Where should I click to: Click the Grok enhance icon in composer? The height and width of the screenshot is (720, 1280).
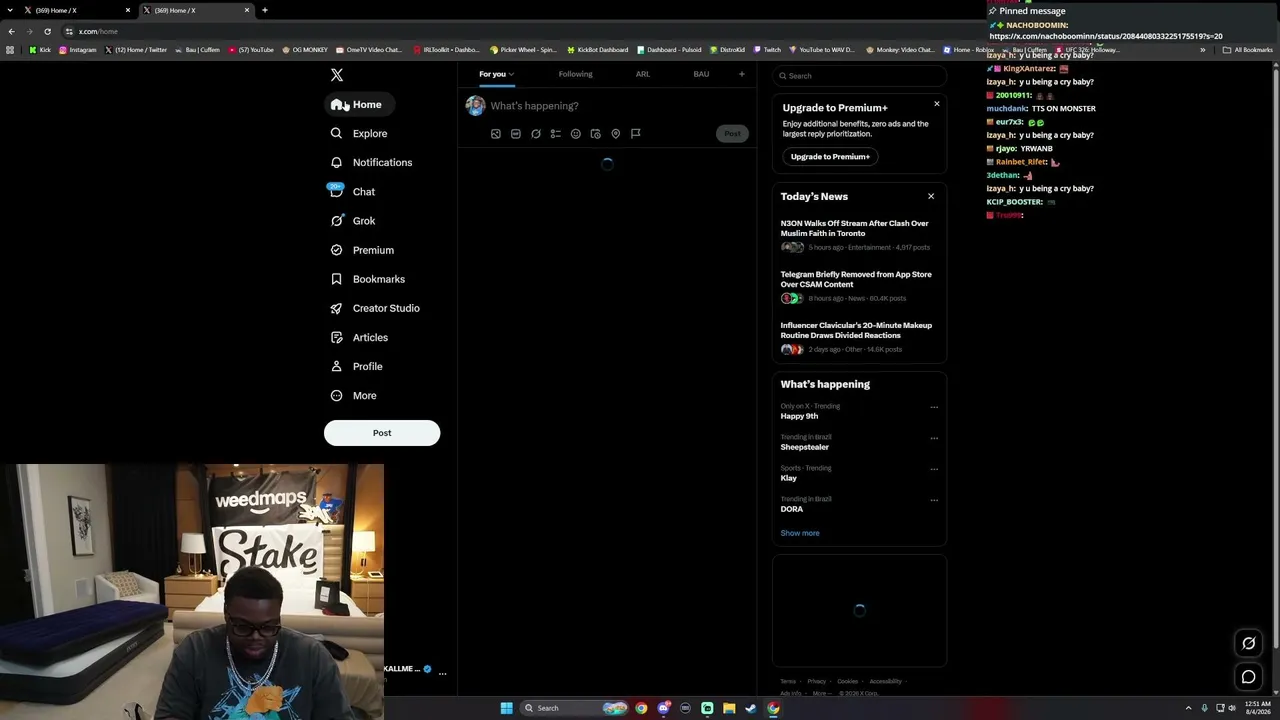[x=536, y=134]
